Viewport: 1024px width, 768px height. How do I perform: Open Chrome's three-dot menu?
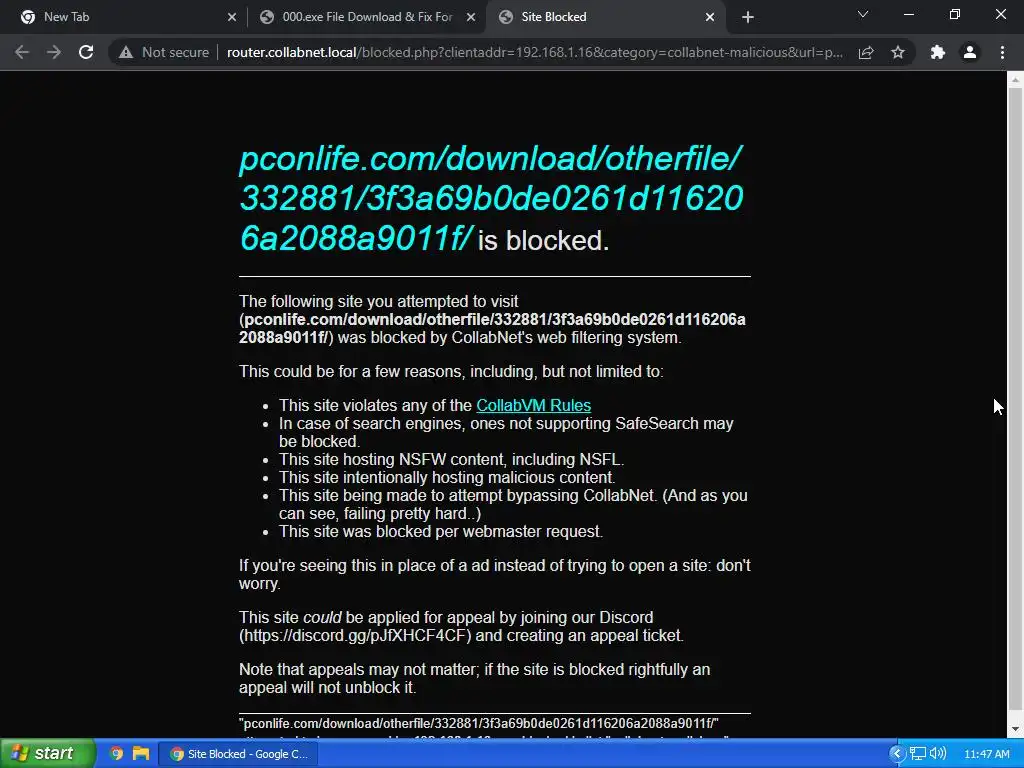click(1002, 52)
